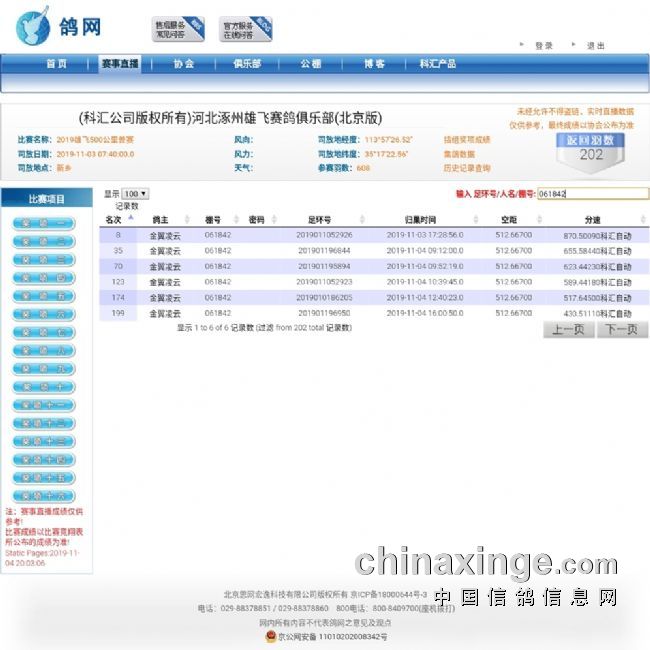Viewport: 650px width, 650px height.
Task: Click the police badge icon beside 京公网安备
Action: (269, 635)
